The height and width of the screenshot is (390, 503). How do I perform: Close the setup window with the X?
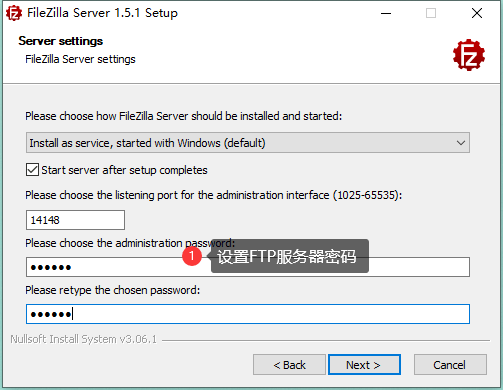(477, 13)
